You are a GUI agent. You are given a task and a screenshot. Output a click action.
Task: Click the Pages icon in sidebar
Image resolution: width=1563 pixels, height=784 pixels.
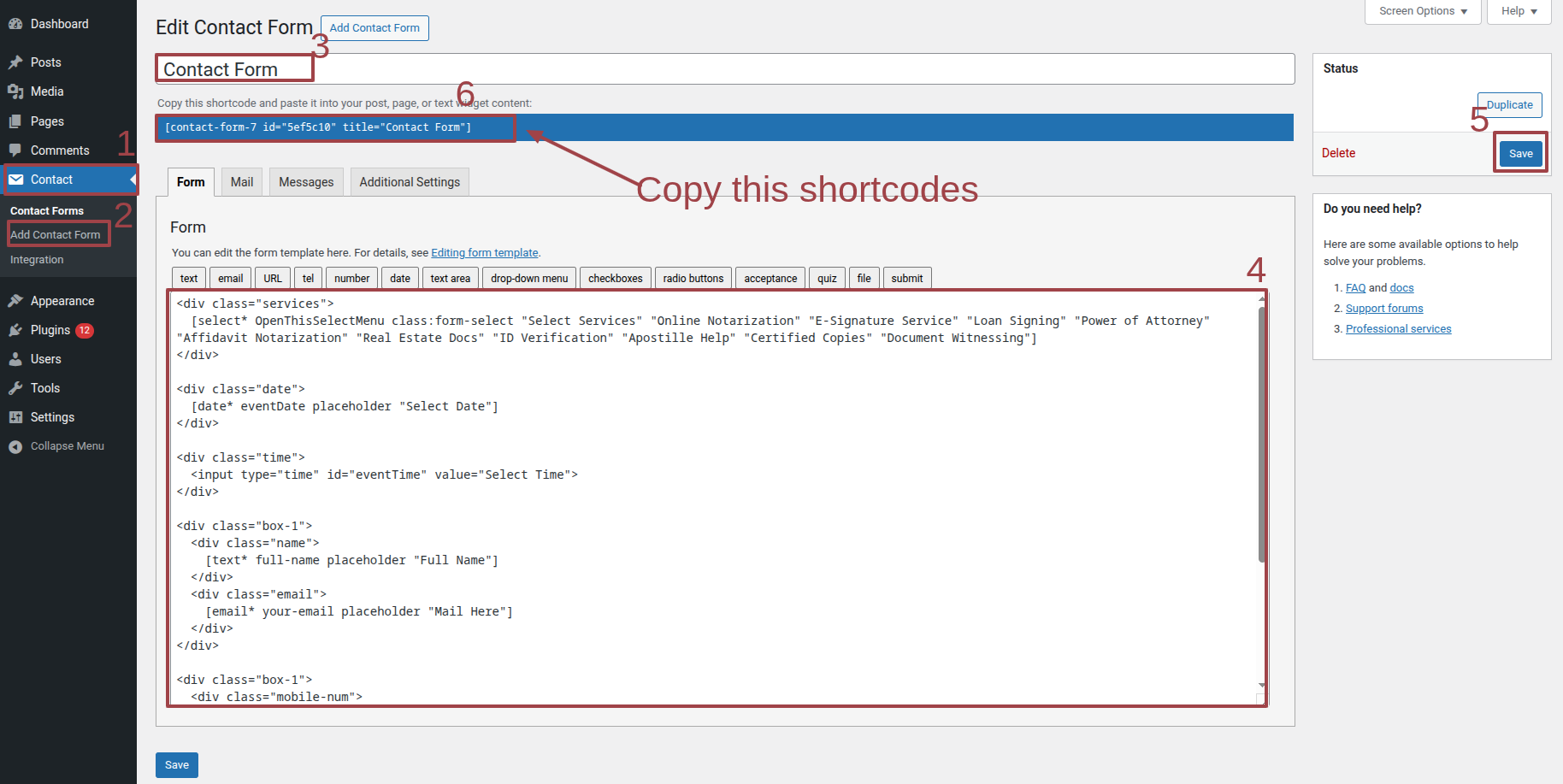pyautogui.click(x=15, y=121)
